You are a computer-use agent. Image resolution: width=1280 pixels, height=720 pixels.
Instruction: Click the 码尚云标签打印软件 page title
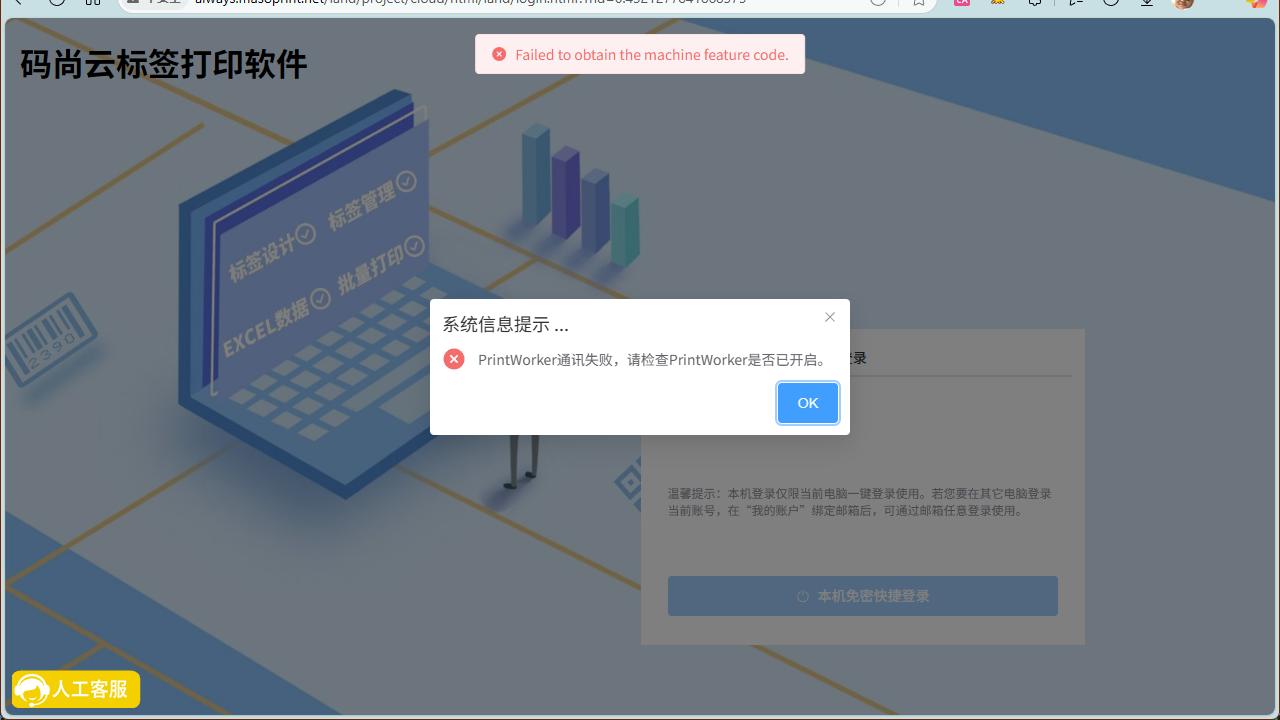tap(164, 64)
